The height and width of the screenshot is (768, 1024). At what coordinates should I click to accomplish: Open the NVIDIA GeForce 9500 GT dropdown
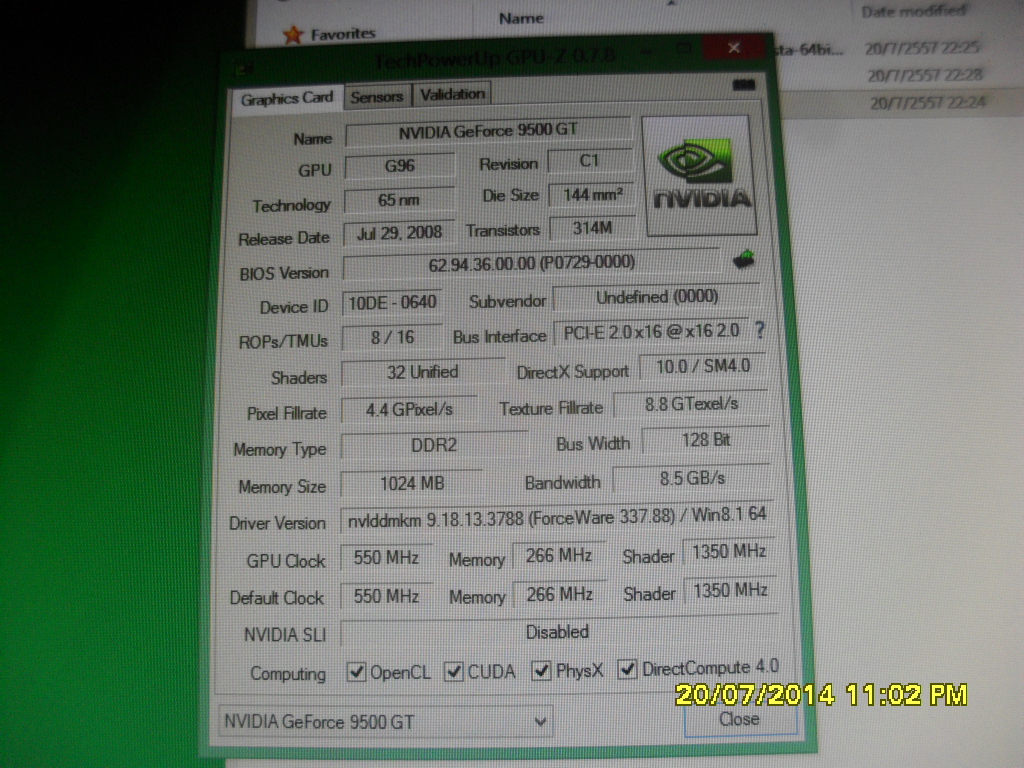(x=386, y=722)
